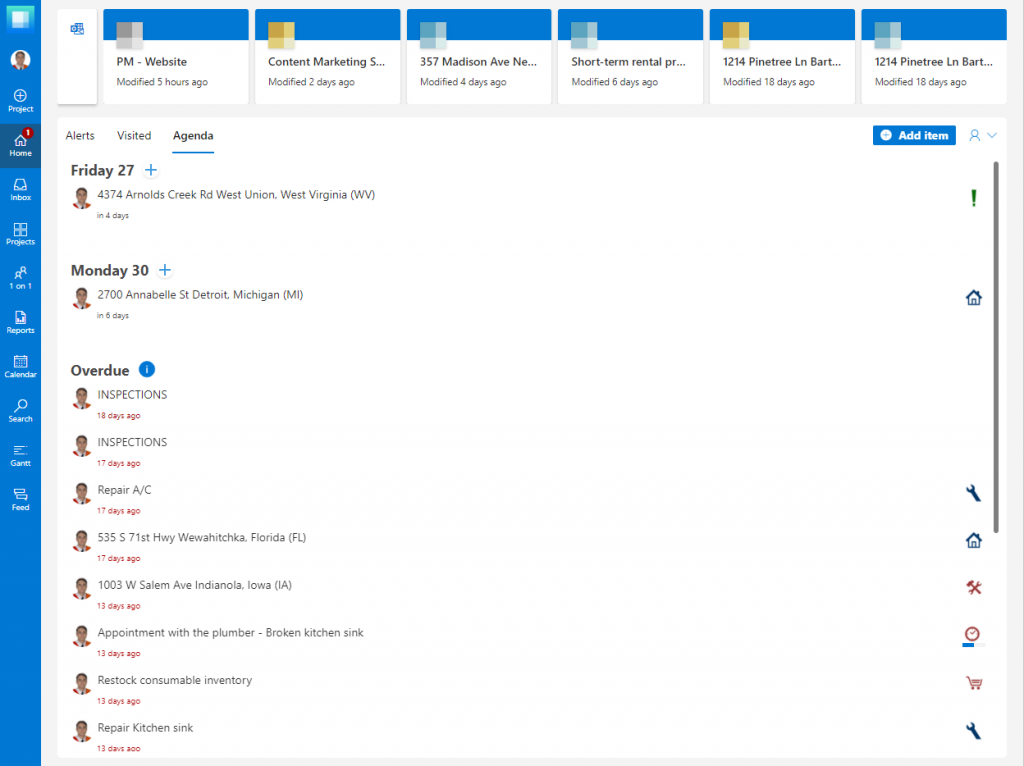Click the wrench icon next to Repair A/C
This screenshot has width=1024, height=766.
click(974, 492)
